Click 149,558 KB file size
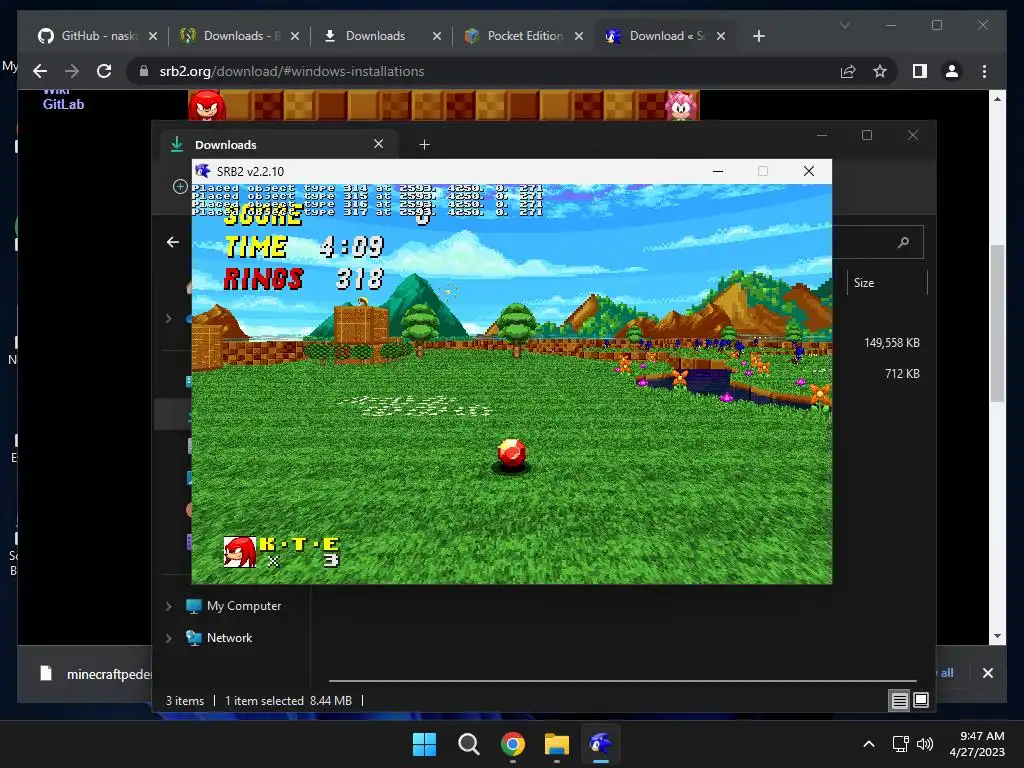 pyautogui.click(x=891, y=343)
